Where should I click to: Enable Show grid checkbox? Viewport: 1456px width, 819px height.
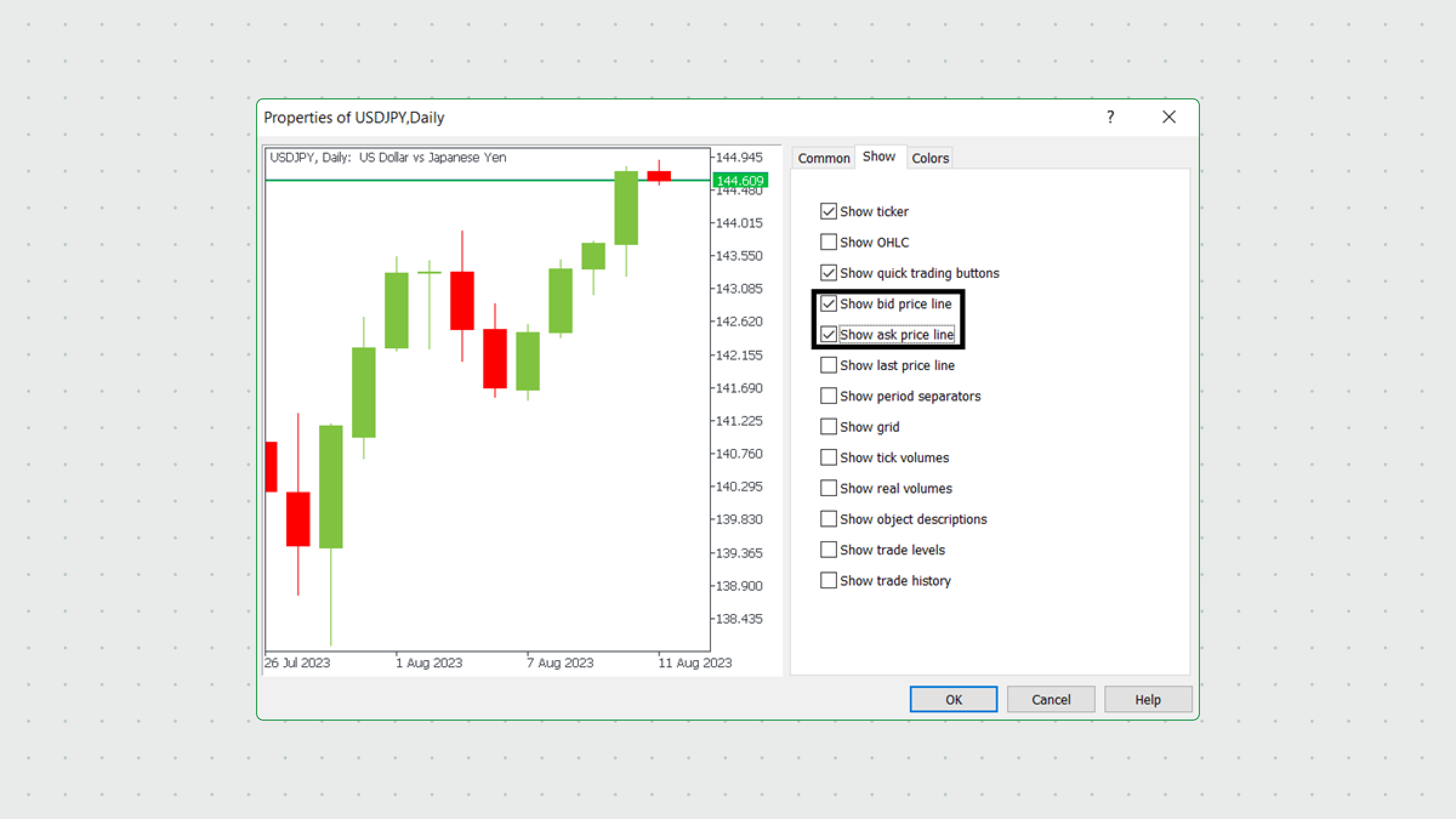[828, 426]
